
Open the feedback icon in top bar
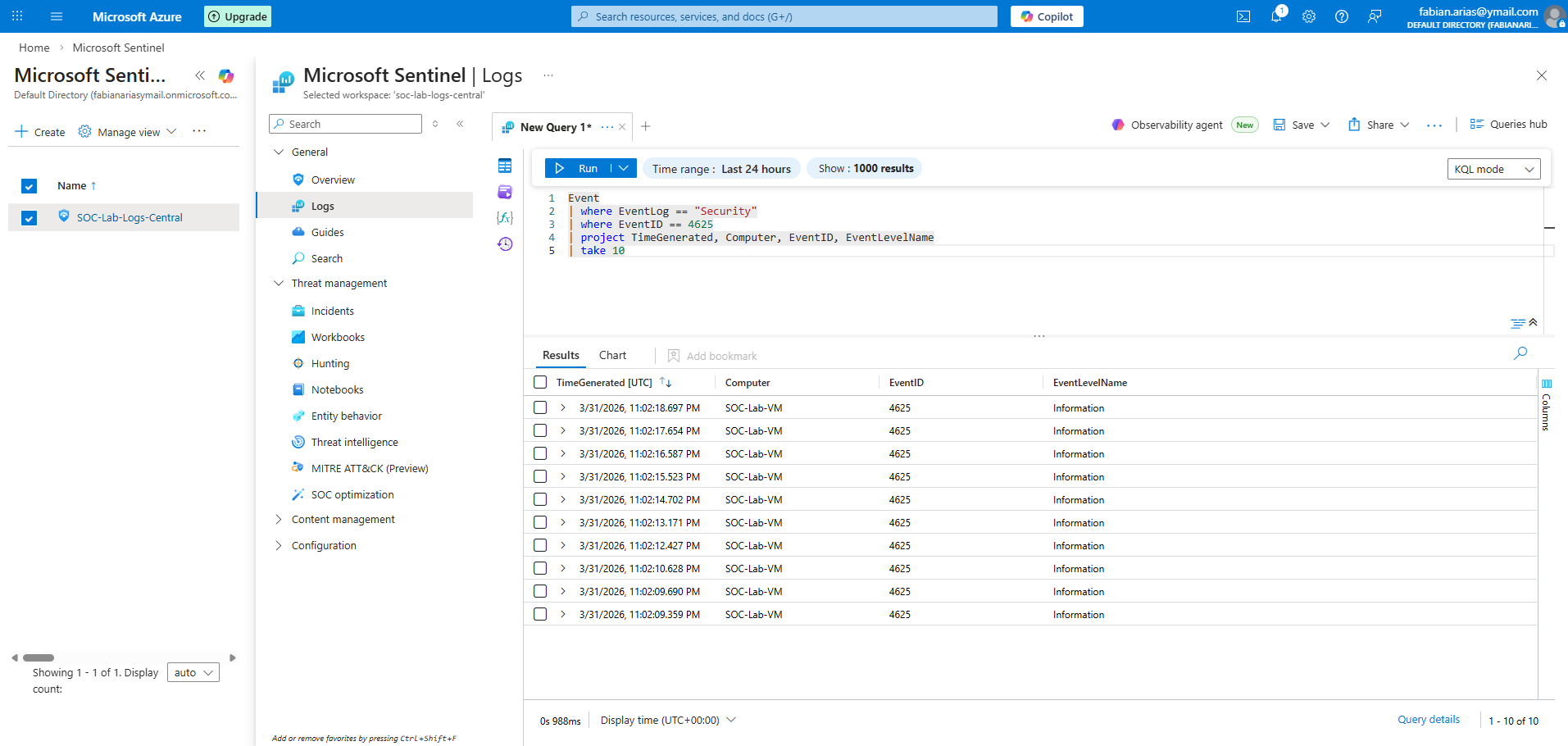point(1375,16)
